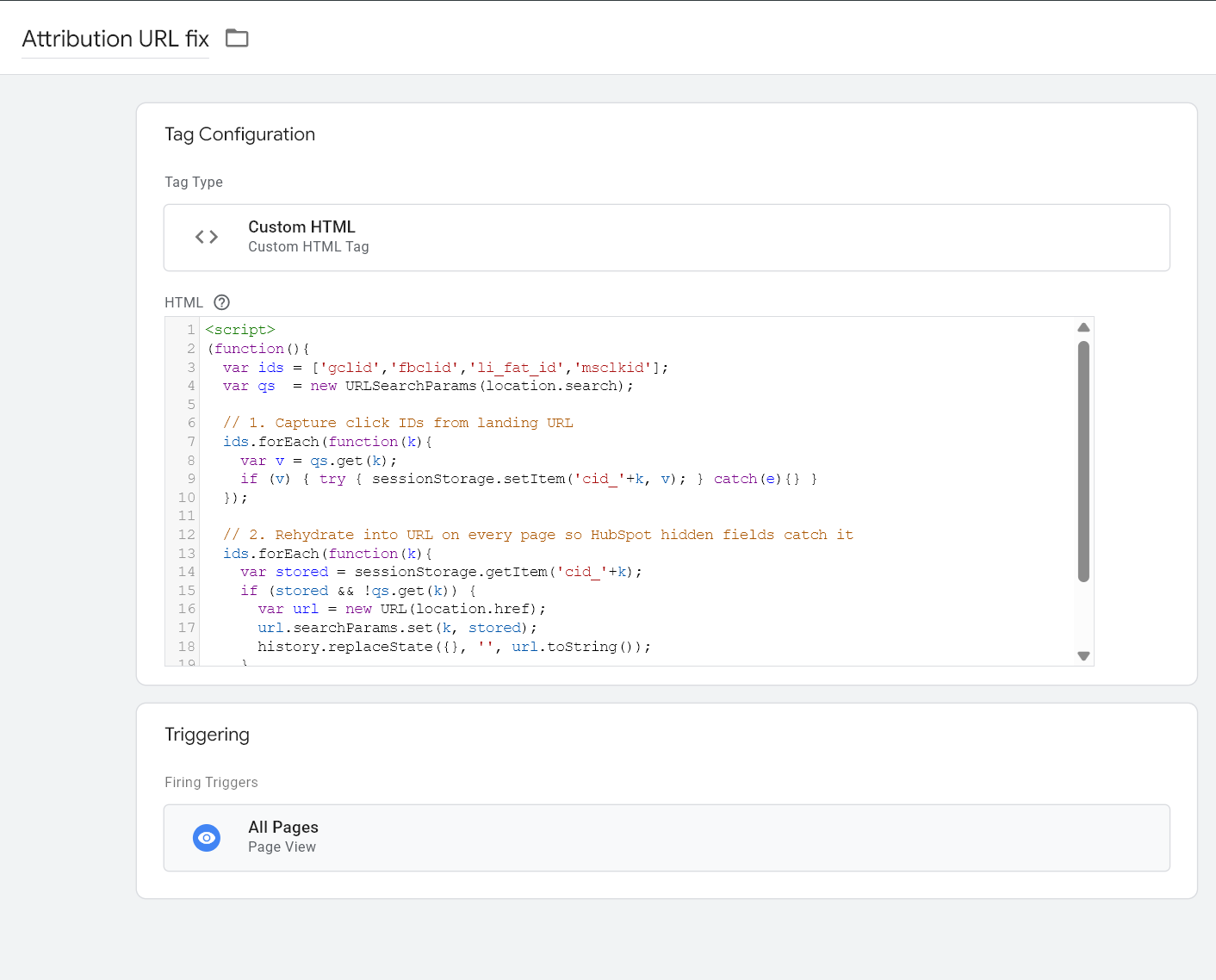Click the 'var v = qs.get(k)' line
The height and width of the screenshot is (980, 1216).
[x=319, y=461]
